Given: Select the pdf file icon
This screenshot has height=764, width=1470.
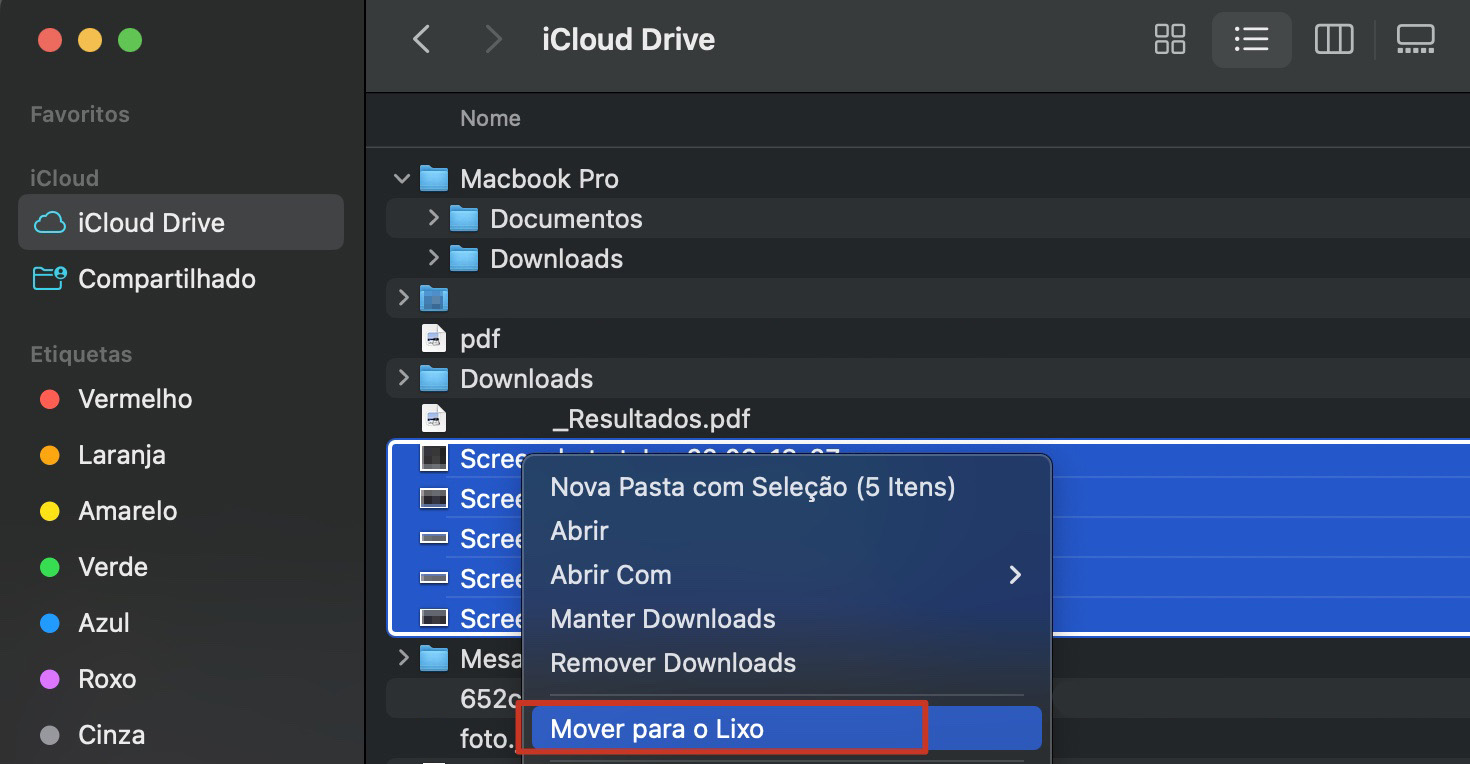Looking at the screenshot, I should [x=435, y=338].
